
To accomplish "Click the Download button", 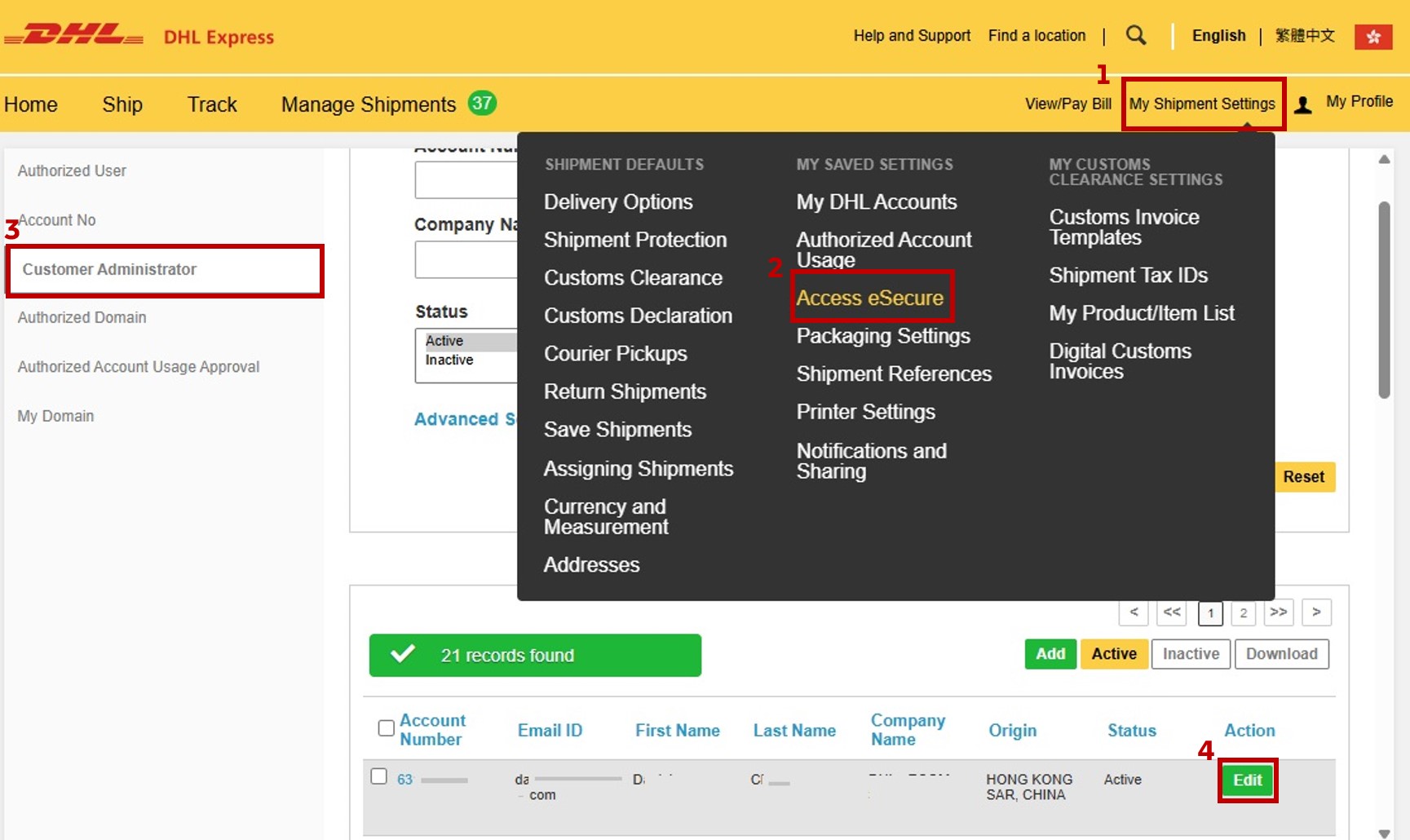I will tap(1281, 654).
